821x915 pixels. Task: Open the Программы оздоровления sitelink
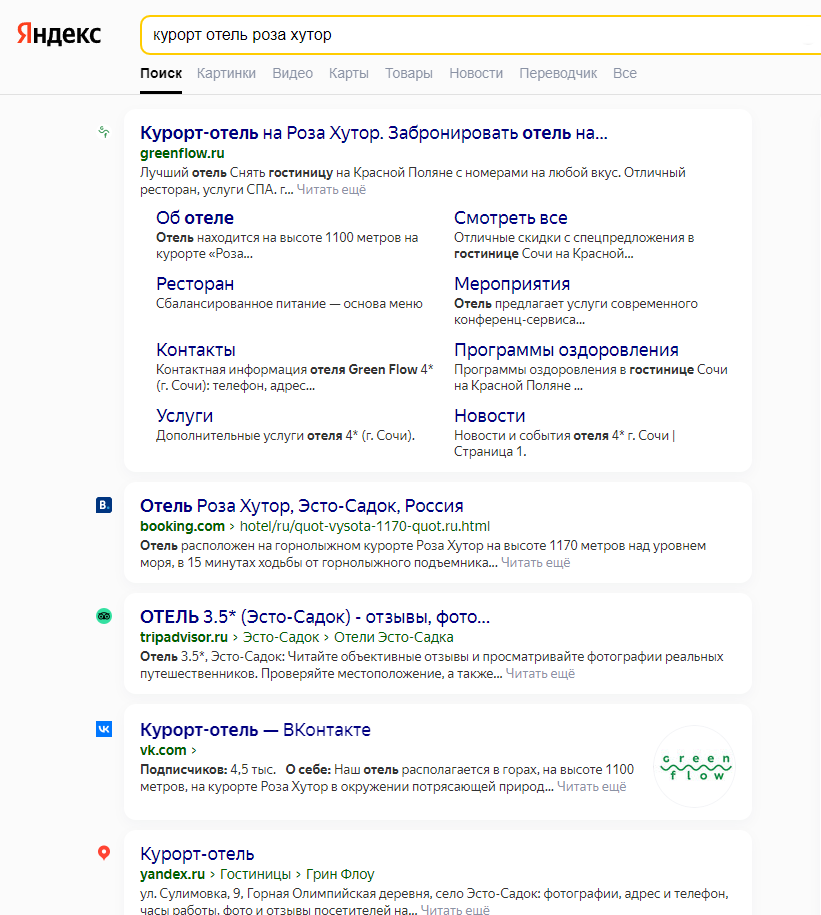coord(567,350)
